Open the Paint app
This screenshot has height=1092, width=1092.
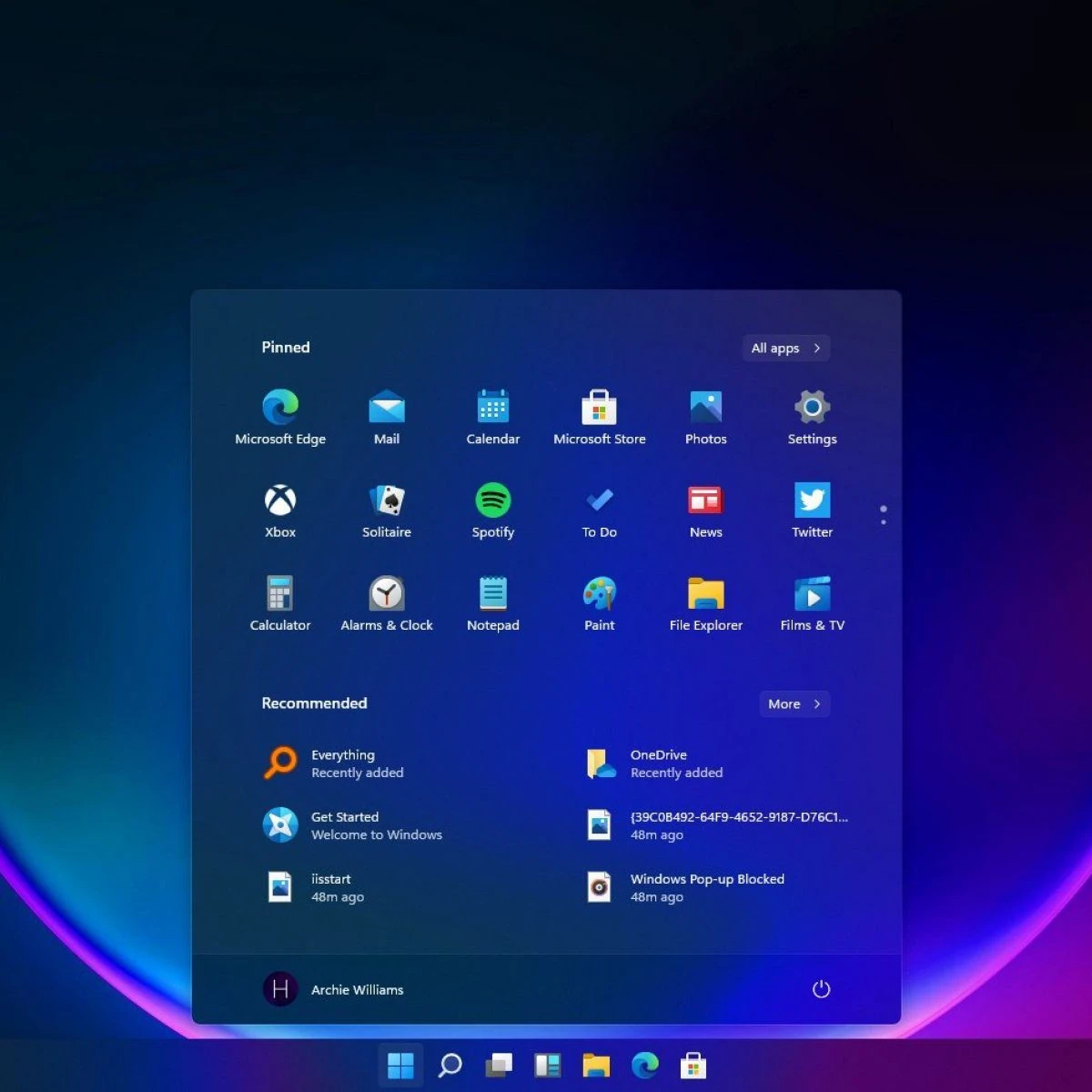point(600,603)
